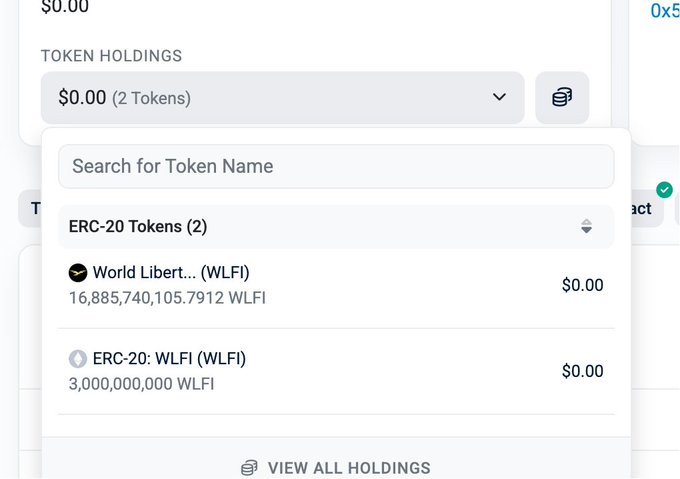
Task: Click the 16,885,740,105.7912 WLFI balance text
Action: point(167,298)
